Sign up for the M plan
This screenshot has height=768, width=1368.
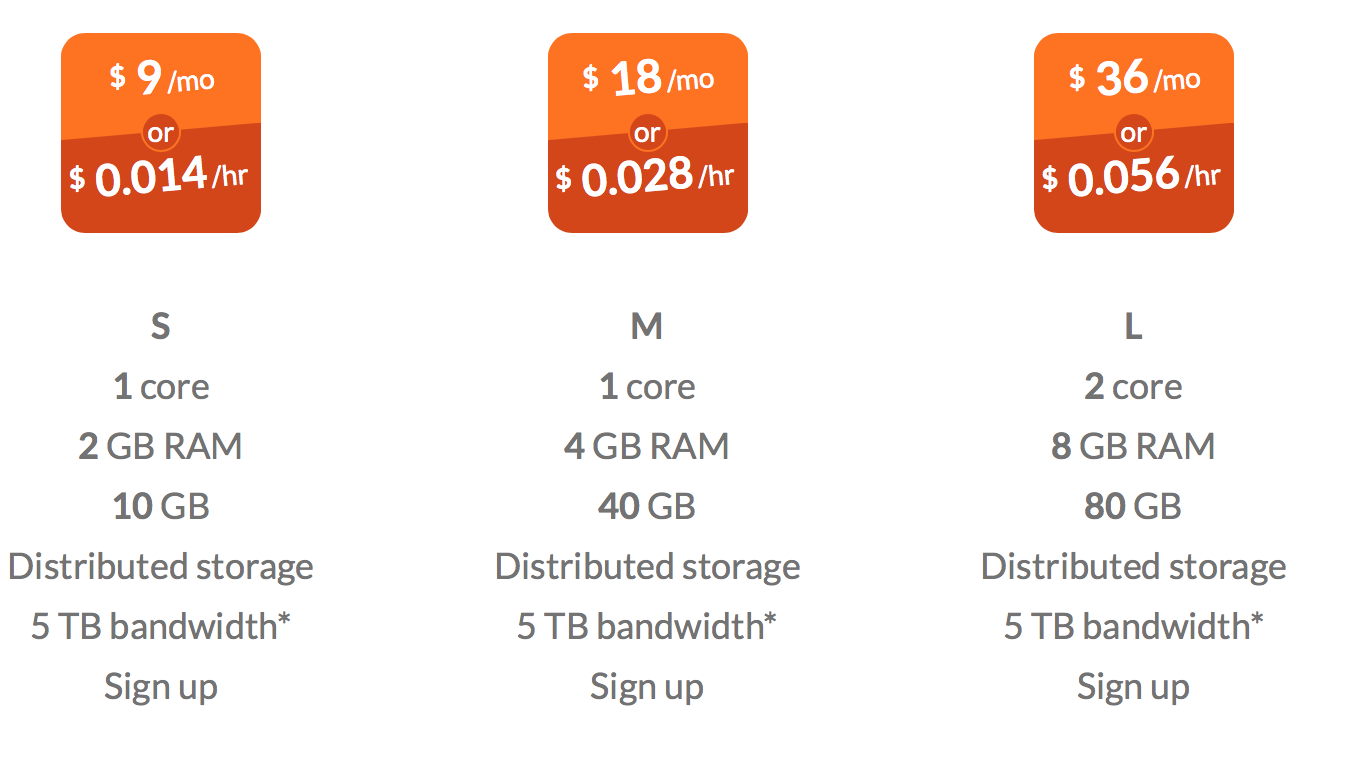(647, 686)
